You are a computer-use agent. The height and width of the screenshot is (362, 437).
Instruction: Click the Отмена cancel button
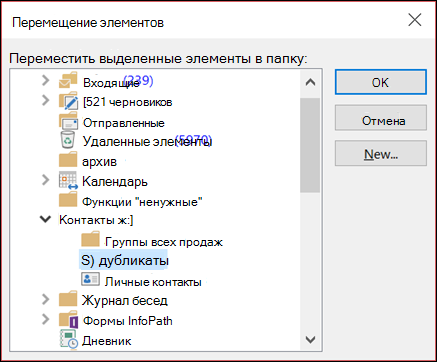[x=381, y=118]
